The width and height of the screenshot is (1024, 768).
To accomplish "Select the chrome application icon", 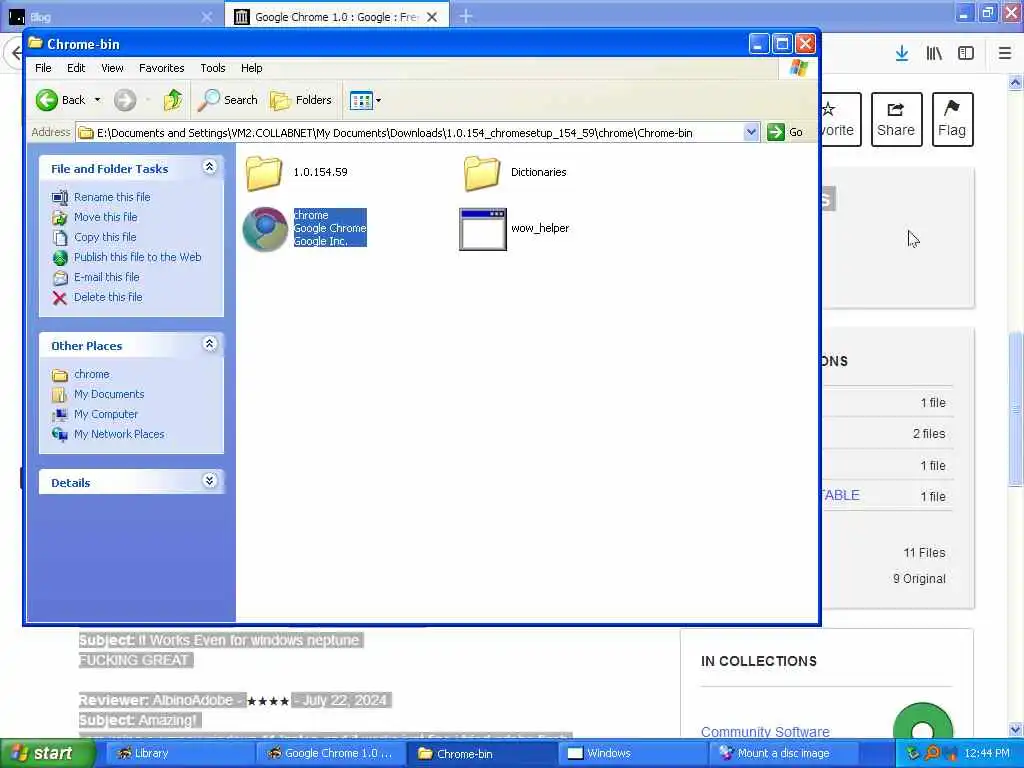I will coord(265,229).
